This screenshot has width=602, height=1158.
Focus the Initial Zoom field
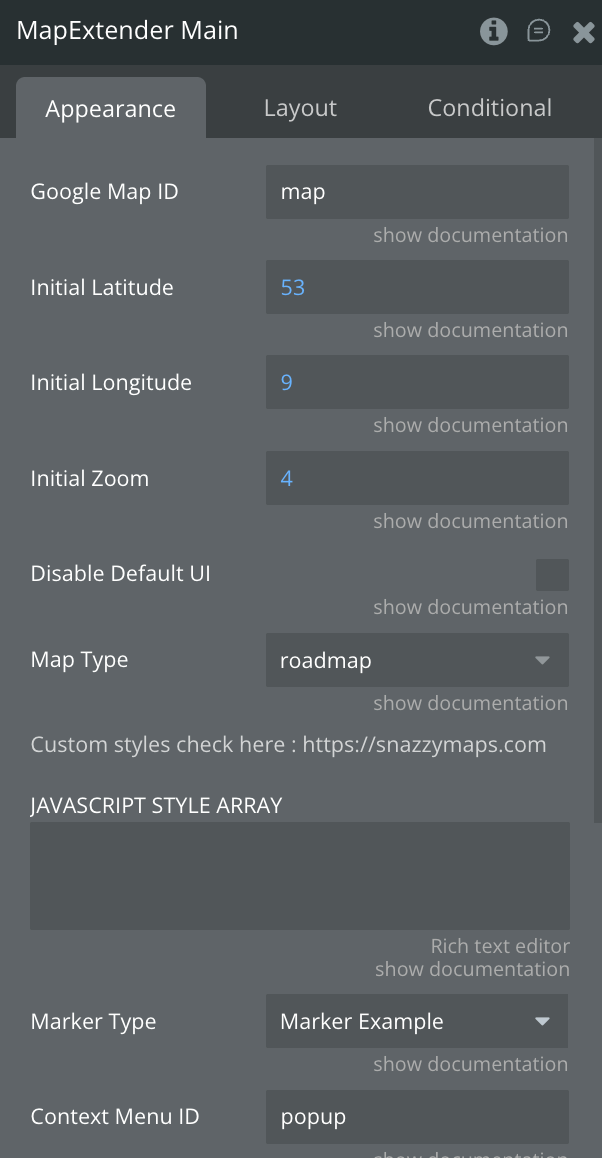coord(417,478)
